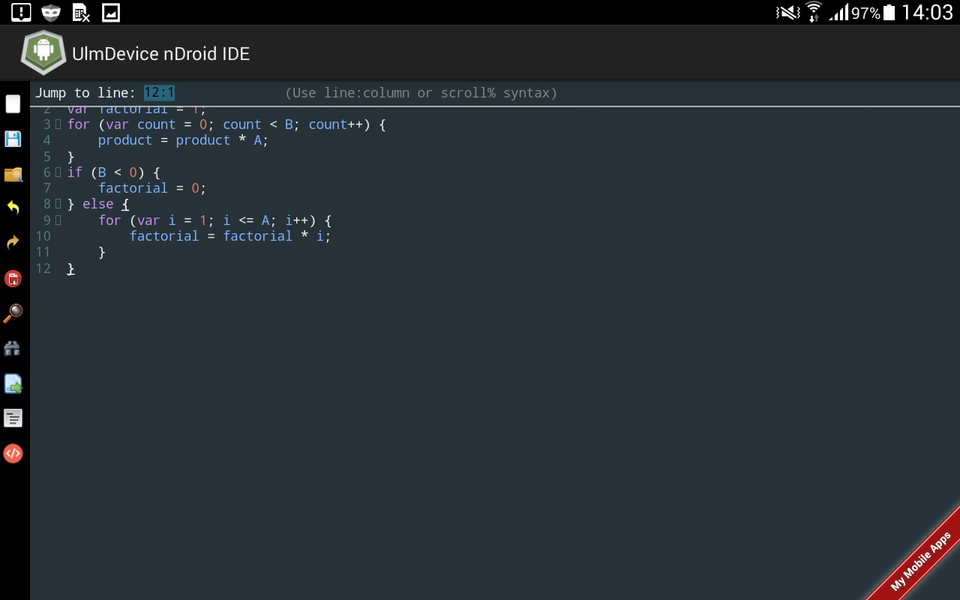Collapse the for loop on line 3
960x600 pixels.
click(x=57, y=124)
